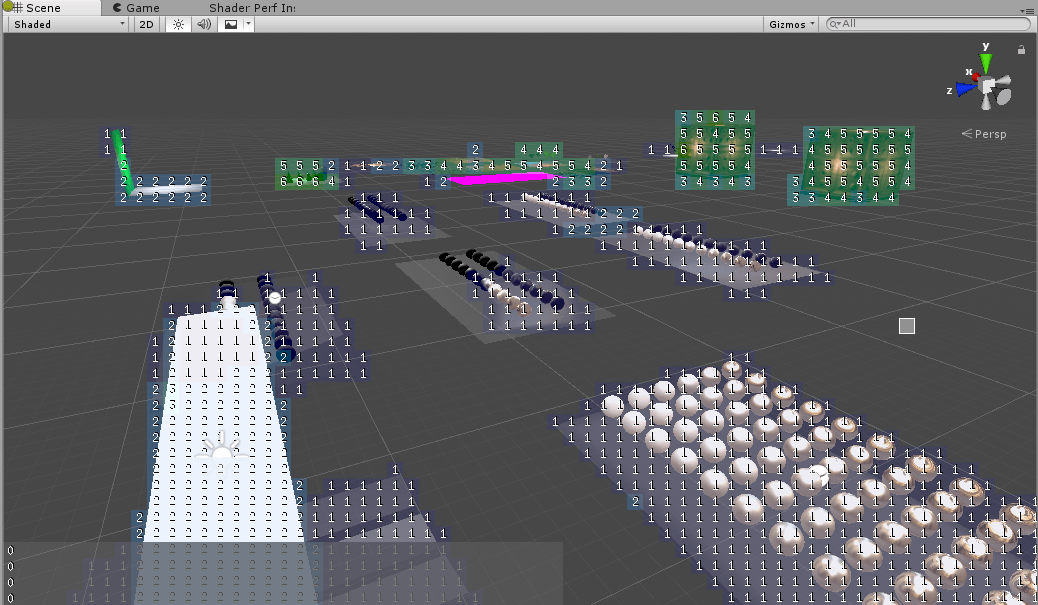Toggle scene lighting with the sun icon
Viewport: 1038px width, 605px height.
[x=178, y=24]
